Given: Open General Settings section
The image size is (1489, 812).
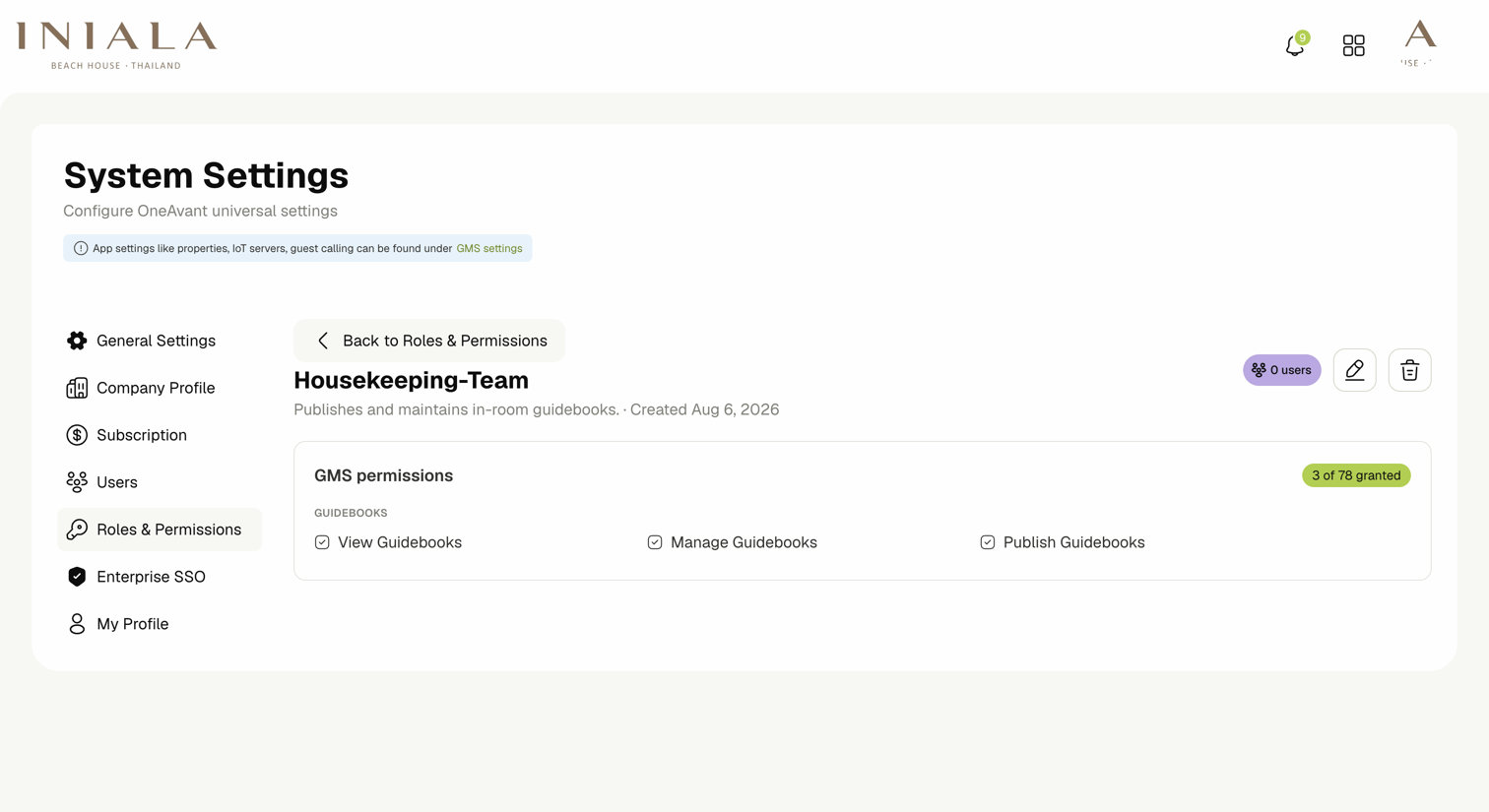Looking at the screenshot, I should click(160, 341).
